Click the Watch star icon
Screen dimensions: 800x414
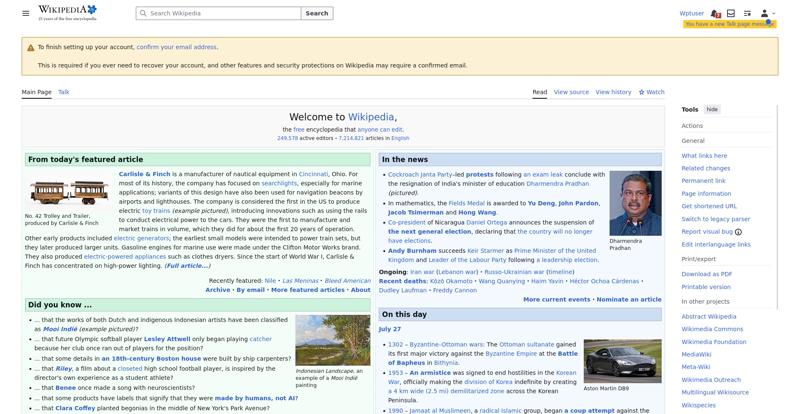click(642, 92)
